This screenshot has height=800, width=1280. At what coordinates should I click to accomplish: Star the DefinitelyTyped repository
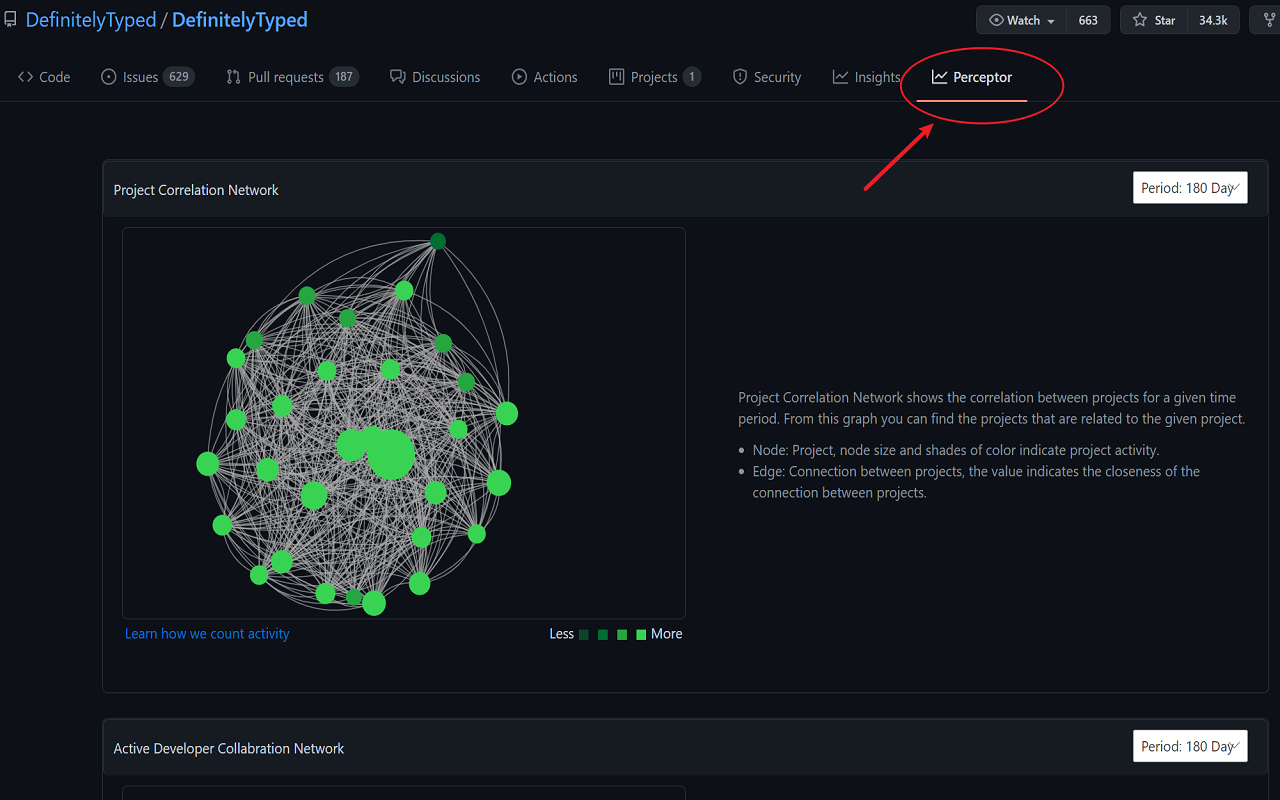coord(1154,20)
